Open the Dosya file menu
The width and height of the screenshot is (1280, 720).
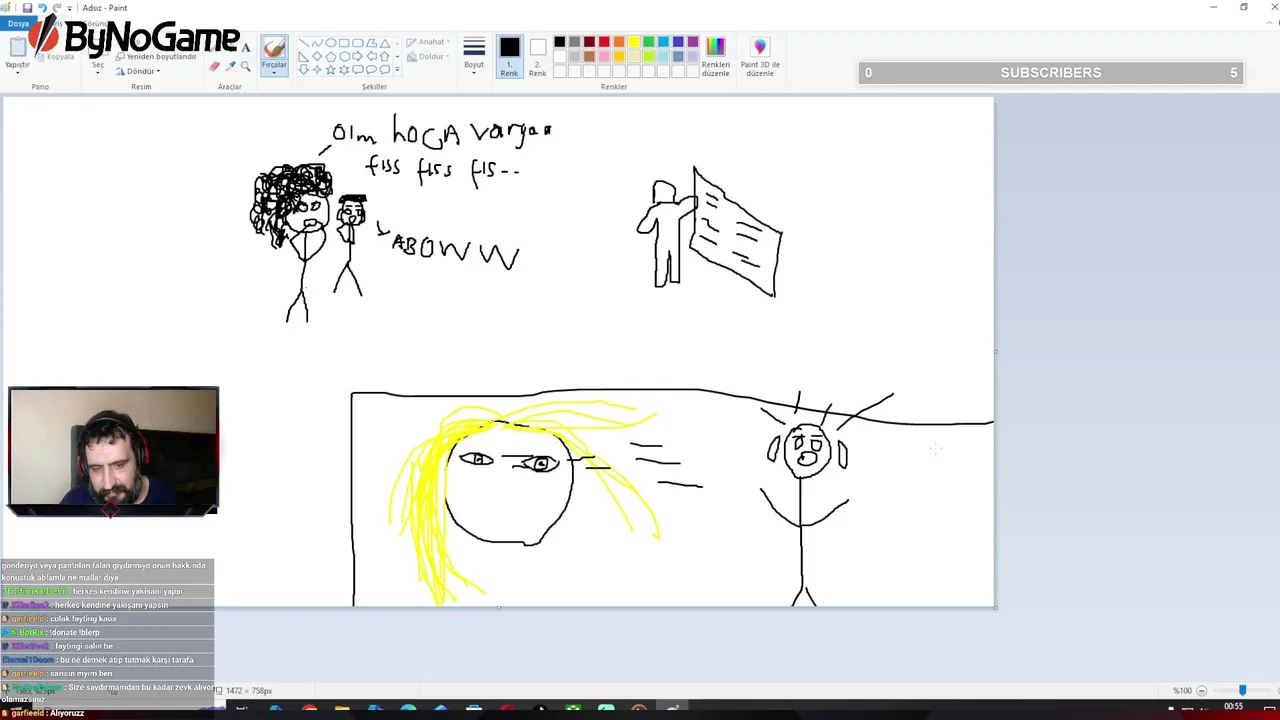(x=18, y=23)
